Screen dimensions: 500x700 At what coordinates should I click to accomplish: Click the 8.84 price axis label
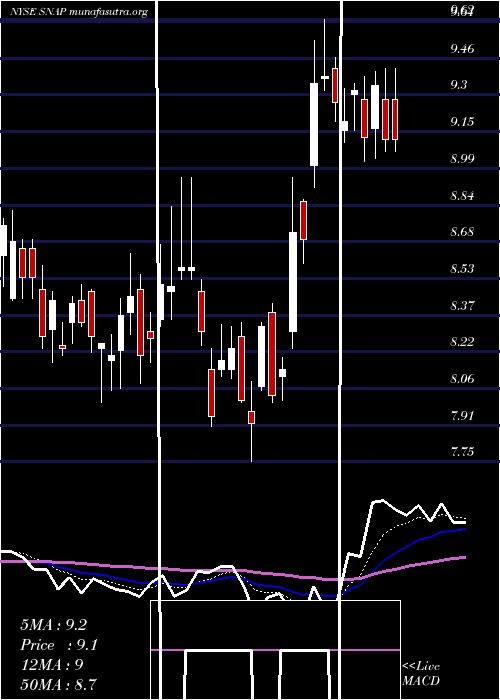click(x=462, y=195)
